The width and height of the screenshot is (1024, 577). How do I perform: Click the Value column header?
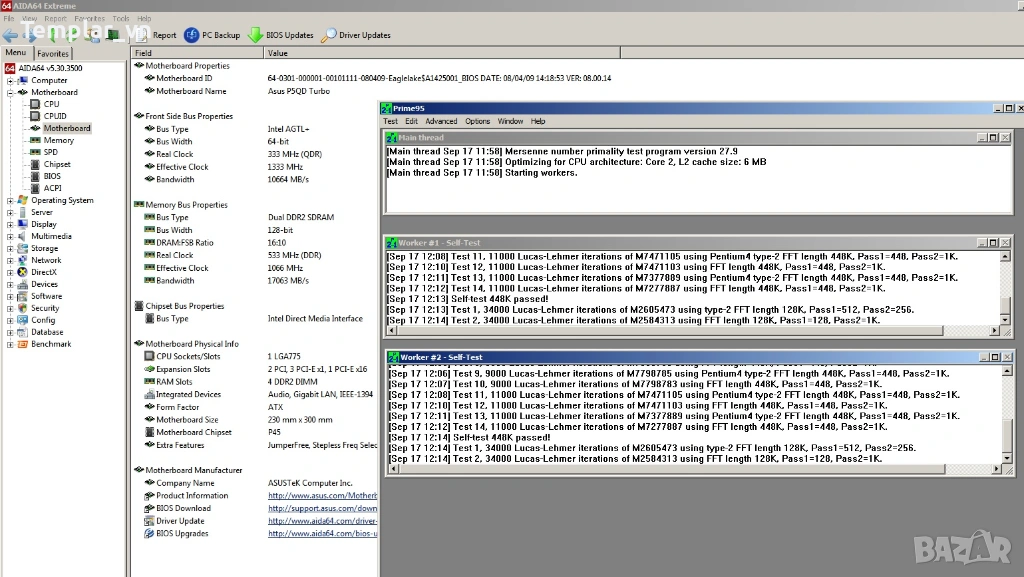(x=278, y=53)
